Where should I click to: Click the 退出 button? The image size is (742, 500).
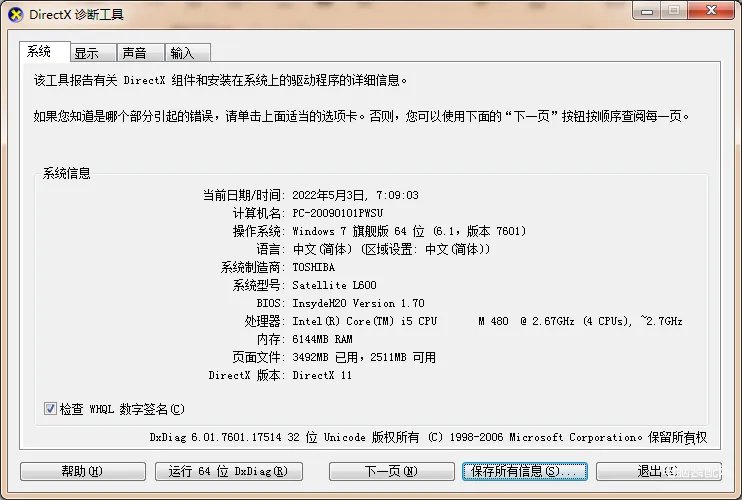click(x=659, y=471)
